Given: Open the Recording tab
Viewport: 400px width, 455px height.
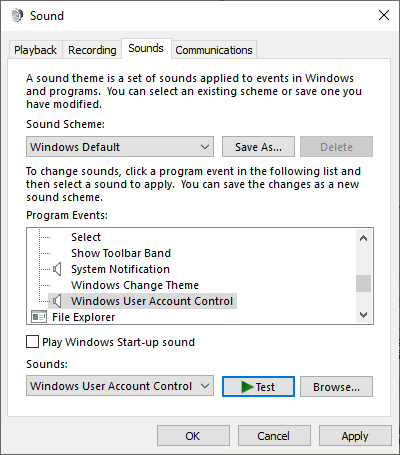Looking at the screenshot, I should click(92, 50).
